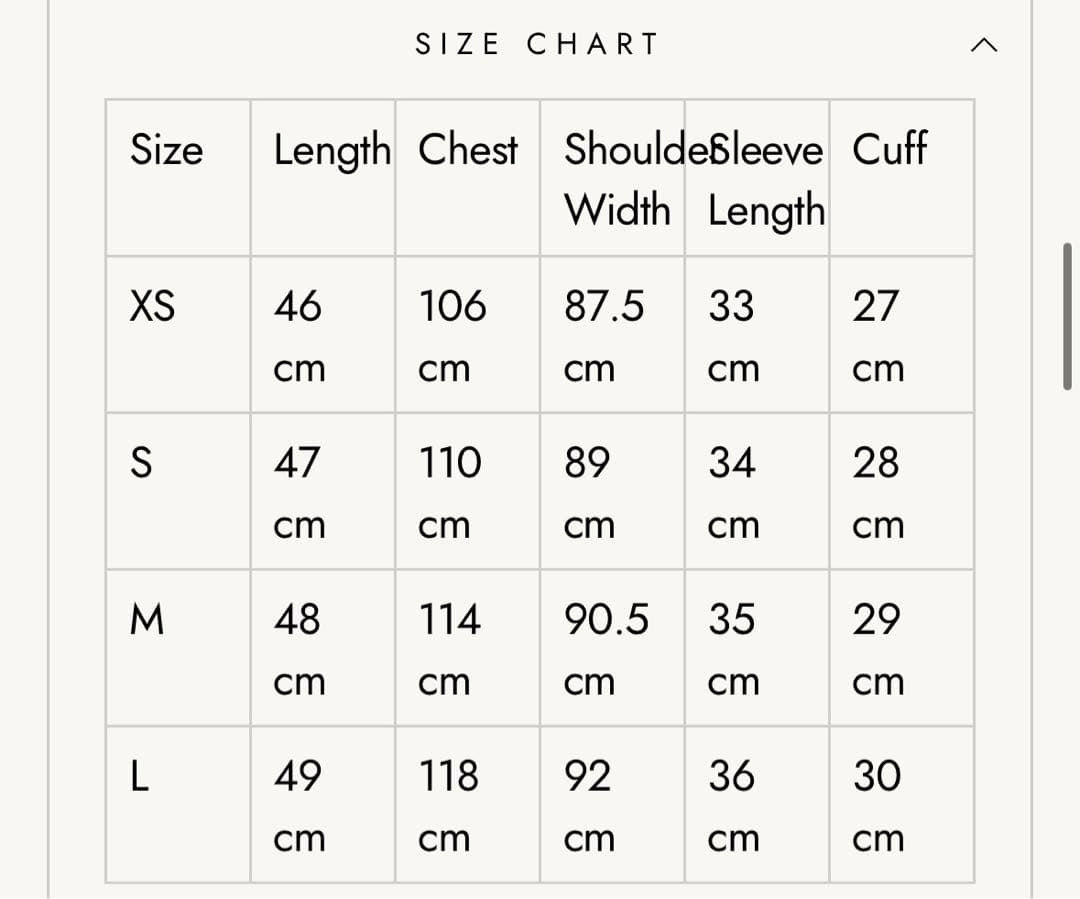This screenshot has width=1080, height=899.
Task: Click the Sleeve Length column header
Action: (766, 179)
